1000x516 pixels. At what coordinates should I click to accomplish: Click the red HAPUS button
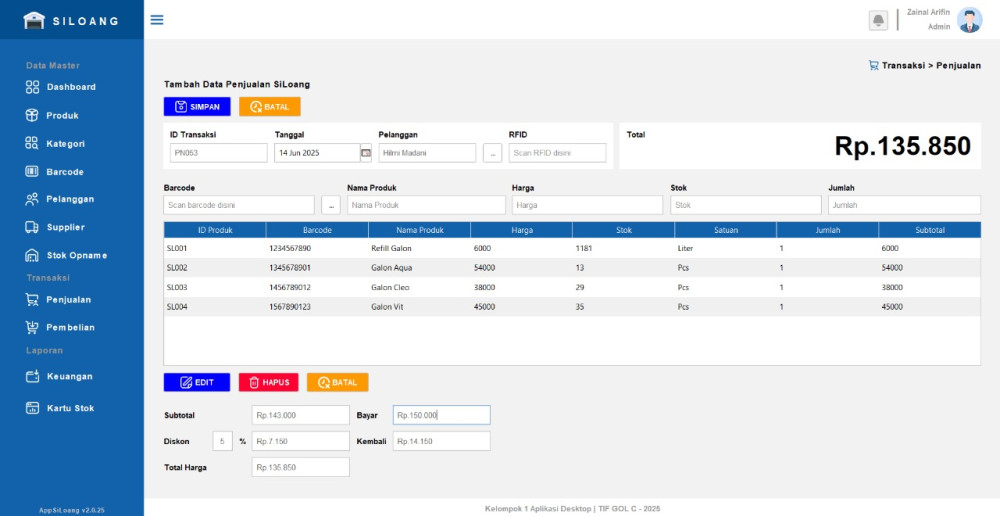[268, 382]
